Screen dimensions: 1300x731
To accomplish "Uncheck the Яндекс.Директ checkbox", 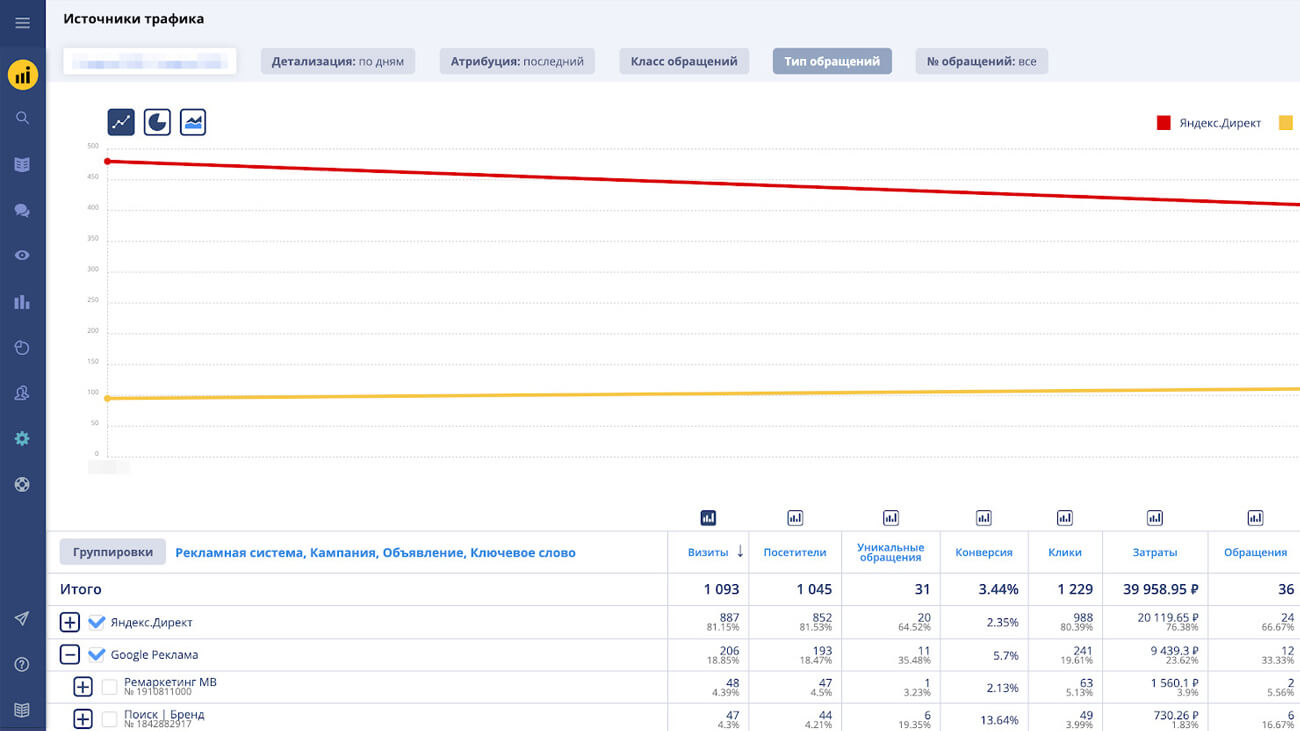I will [x=96, y=623].
